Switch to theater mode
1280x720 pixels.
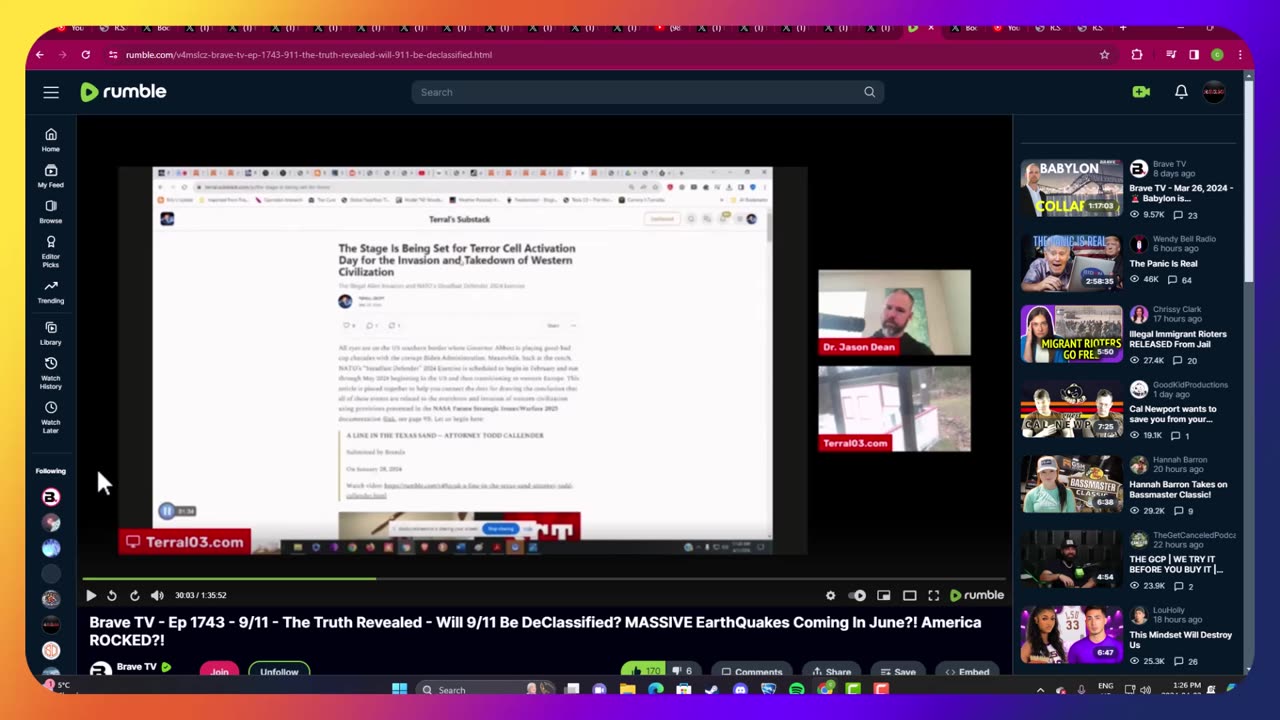909,595
